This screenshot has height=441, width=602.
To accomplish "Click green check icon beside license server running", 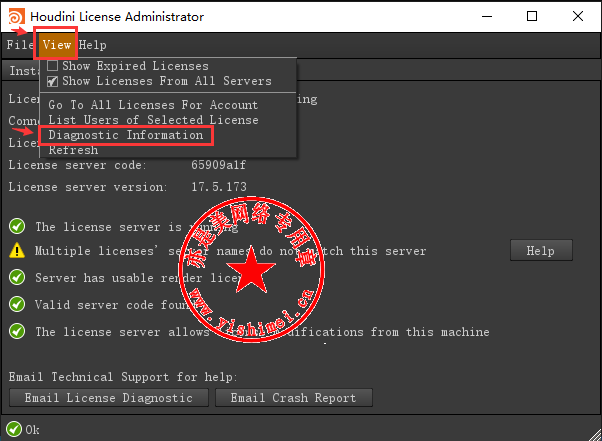I will 17,226.
